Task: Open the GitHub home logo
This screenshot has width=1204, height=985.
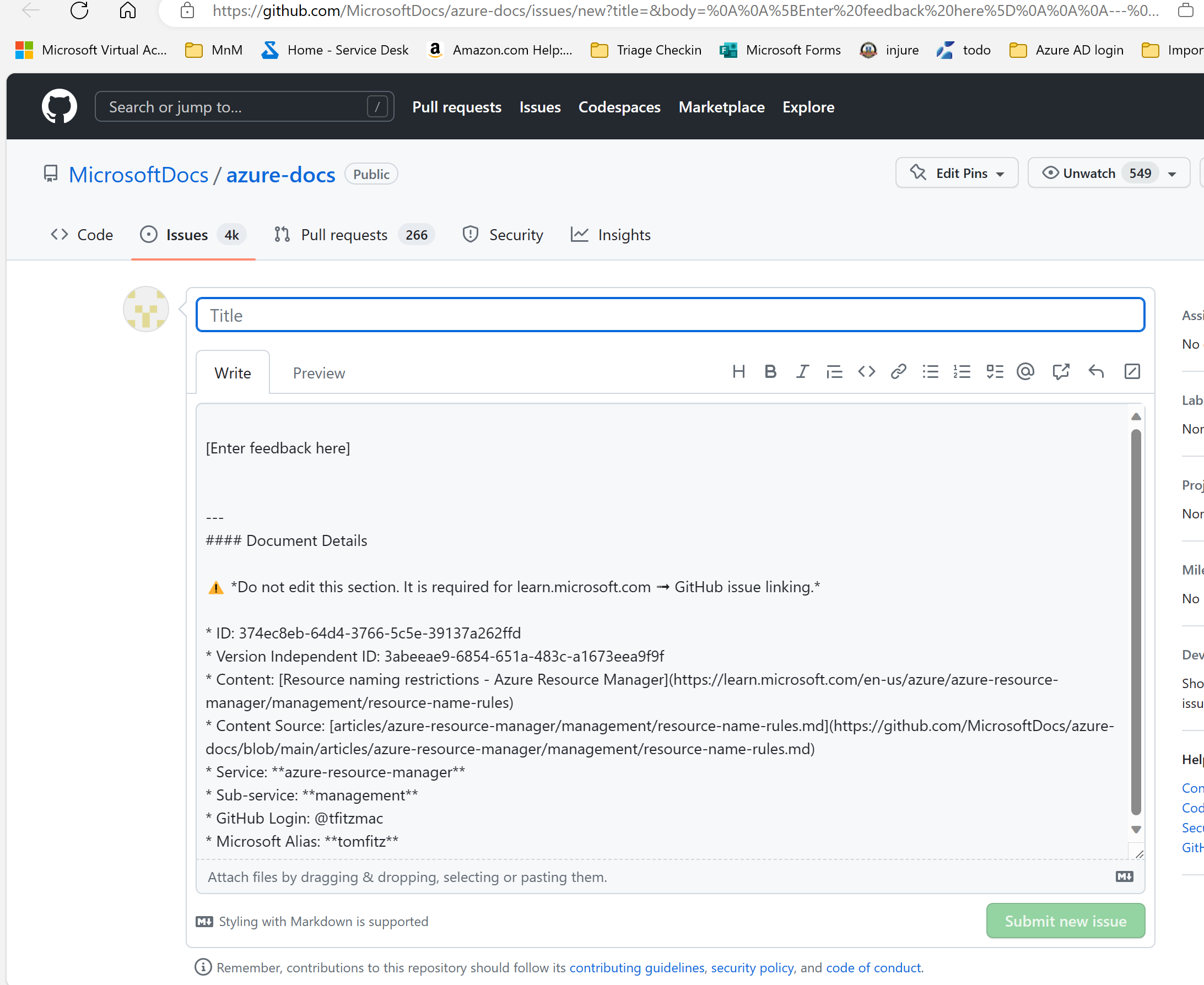Action: tap(59, 106)
